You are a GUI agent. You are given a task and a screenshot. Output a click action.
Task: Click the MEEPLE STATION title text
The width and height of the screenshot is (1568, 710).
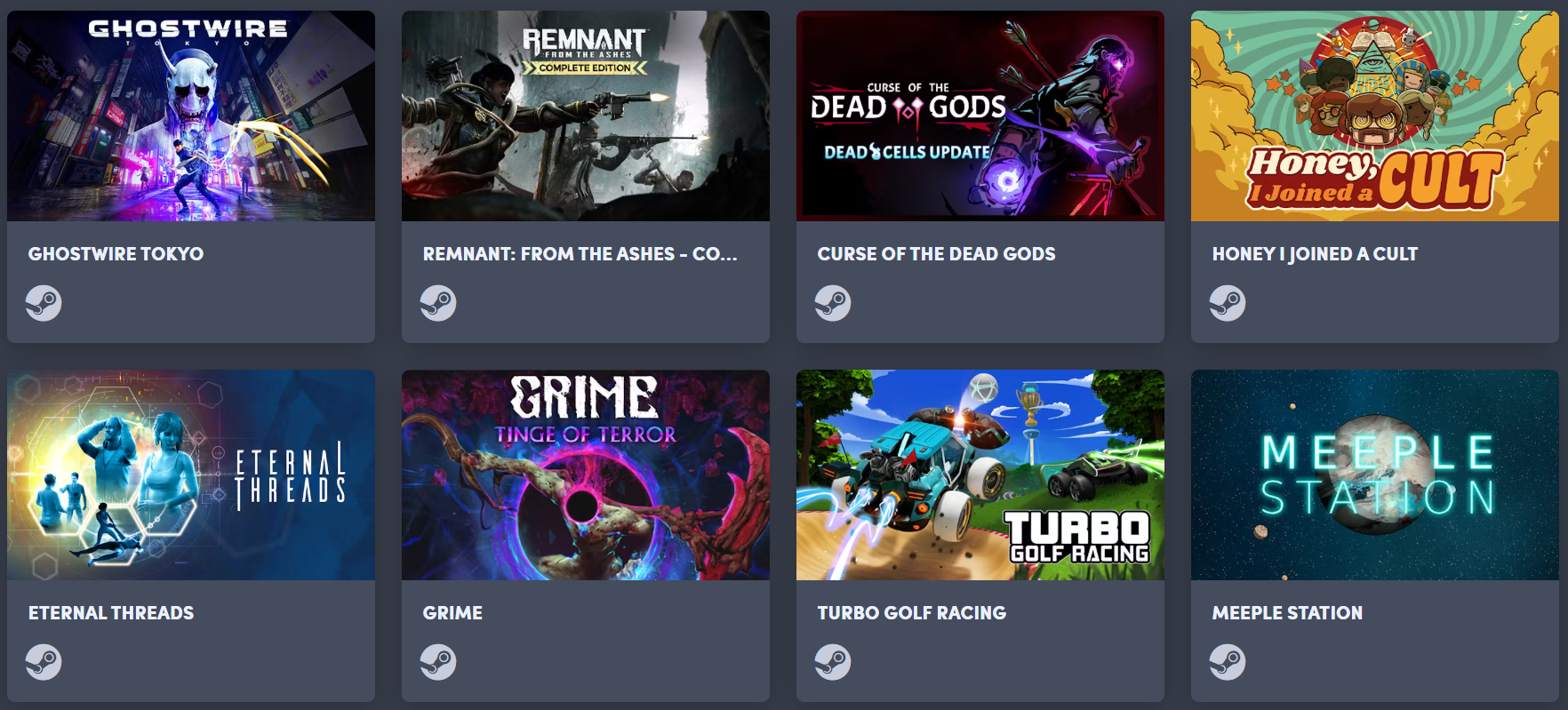click(1287, 613)
